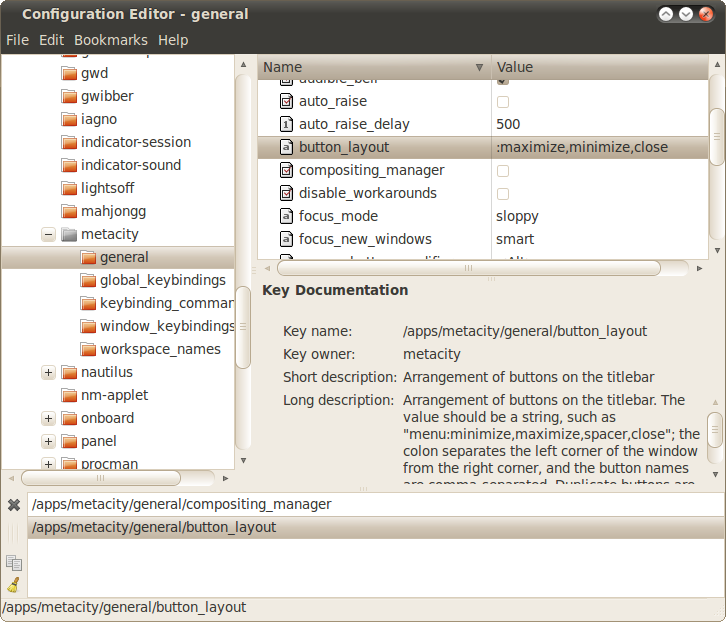This screenshot has height=622, width=726.
Task: Expand the onboard tree node
Action: [x=49, y=419]
